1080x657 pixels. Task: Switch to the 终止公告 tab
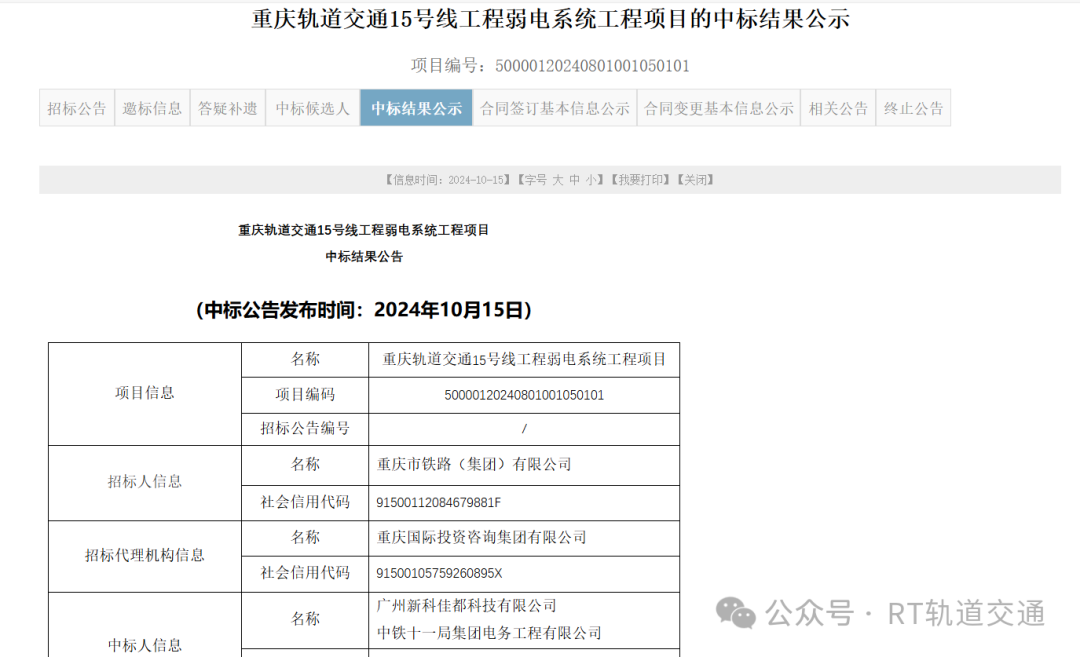[x=912, y=107]
